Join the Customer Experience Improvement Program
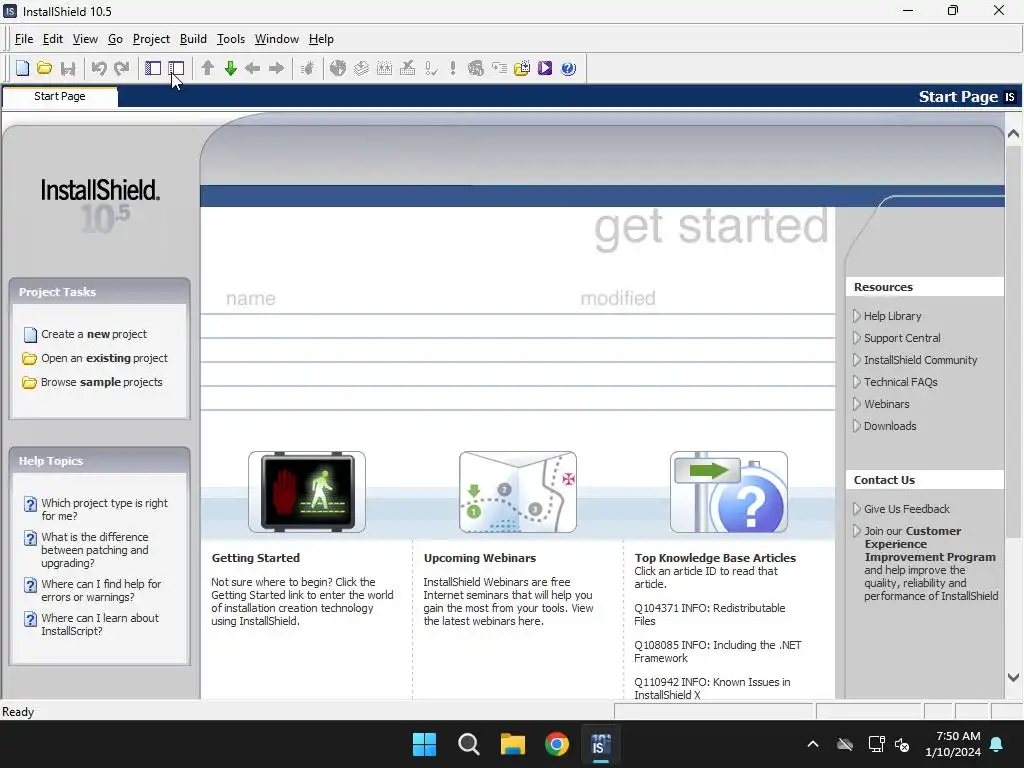This screenshot has width=1024, height=768. point(930,544)
